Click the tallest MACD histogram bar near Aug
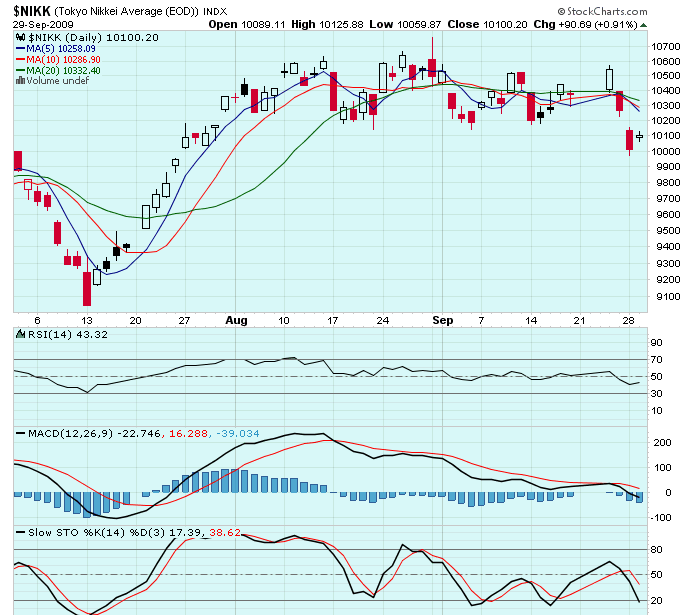 coord(235,480)
